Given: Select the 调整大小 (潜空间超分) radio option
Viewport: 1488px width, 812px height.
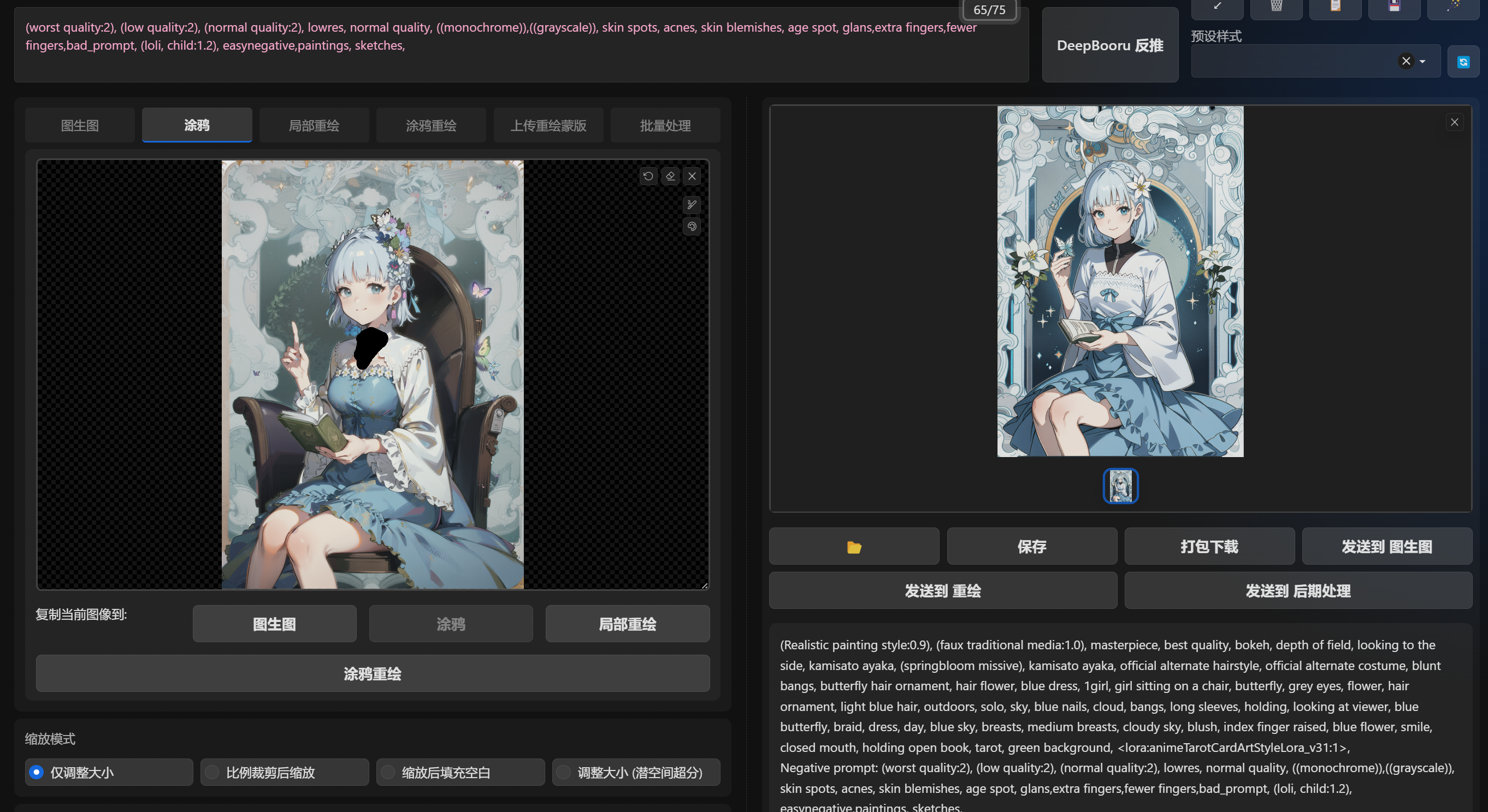Looking at the screenshot, I should [636, 773].
